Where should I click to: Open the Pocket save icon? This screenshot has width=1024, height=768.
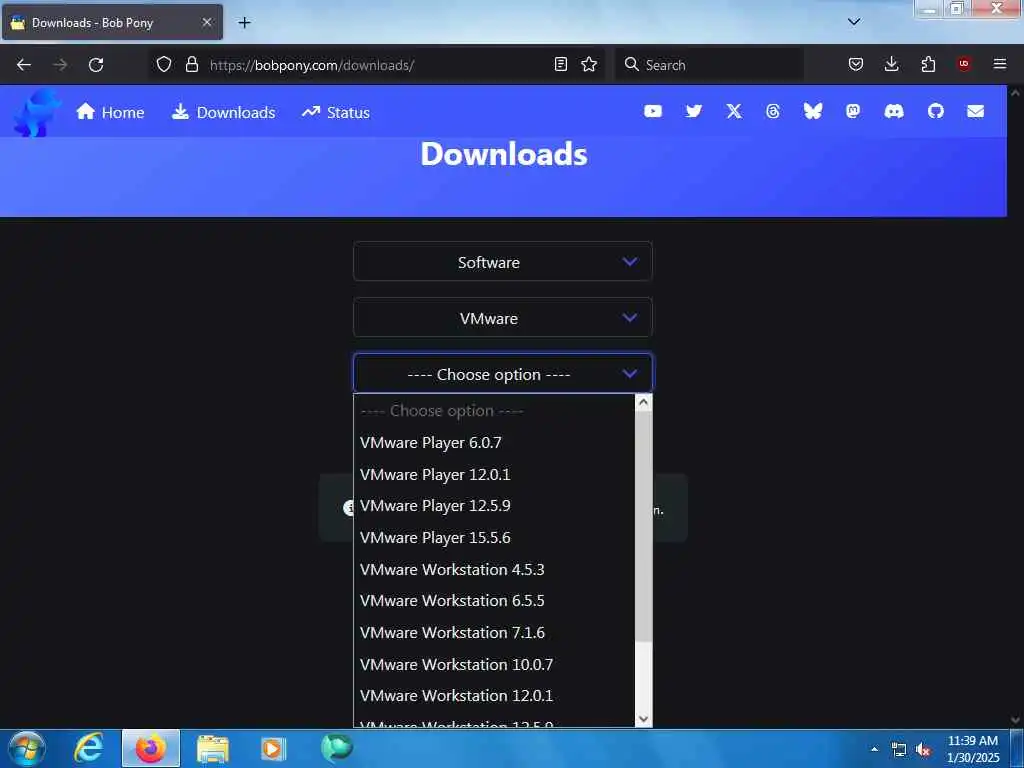[x=856, y=65]
